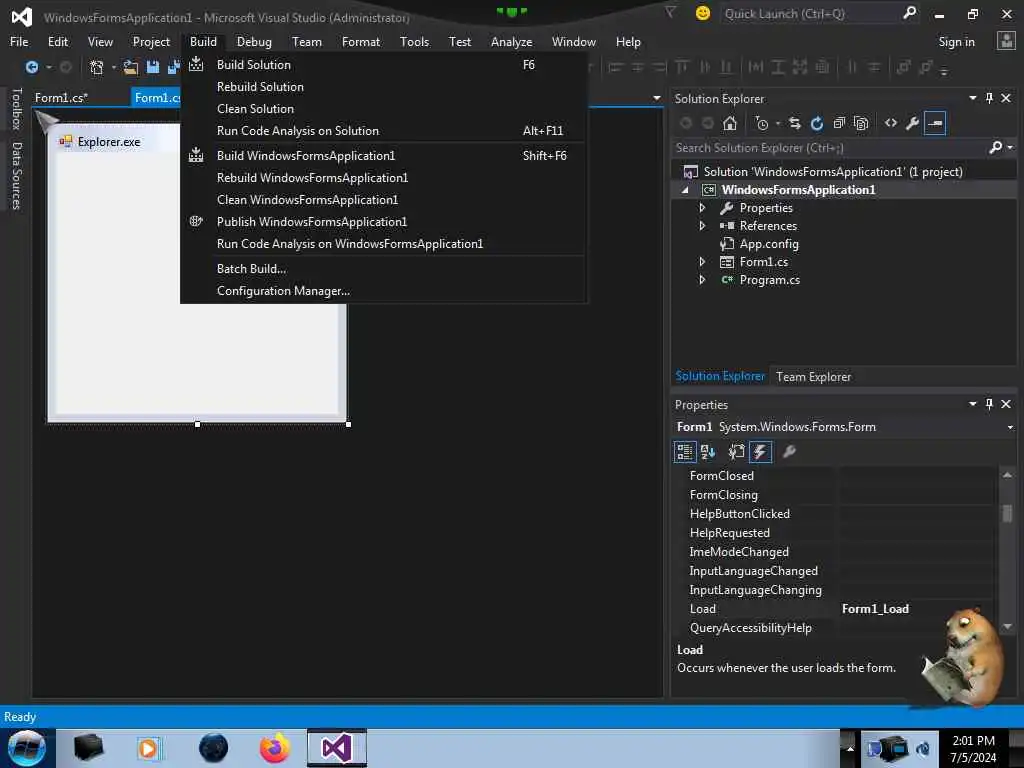Click the New Project toolbar icon
Image resolution: width=1024 pixels, height=768 pixels.
click(97, 67)
